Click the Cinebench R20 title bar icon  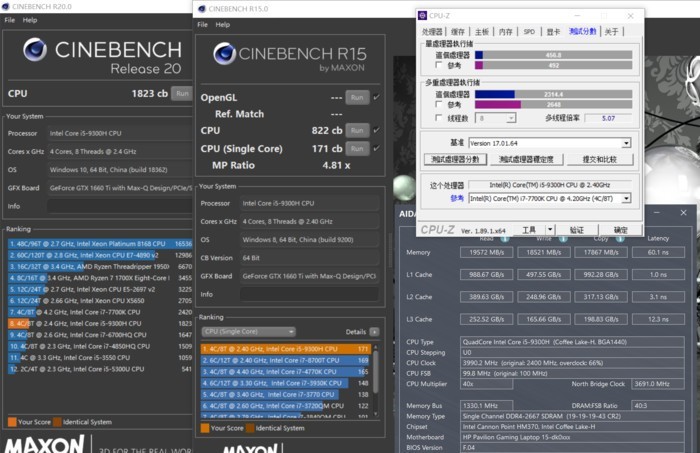pos(6,7)
